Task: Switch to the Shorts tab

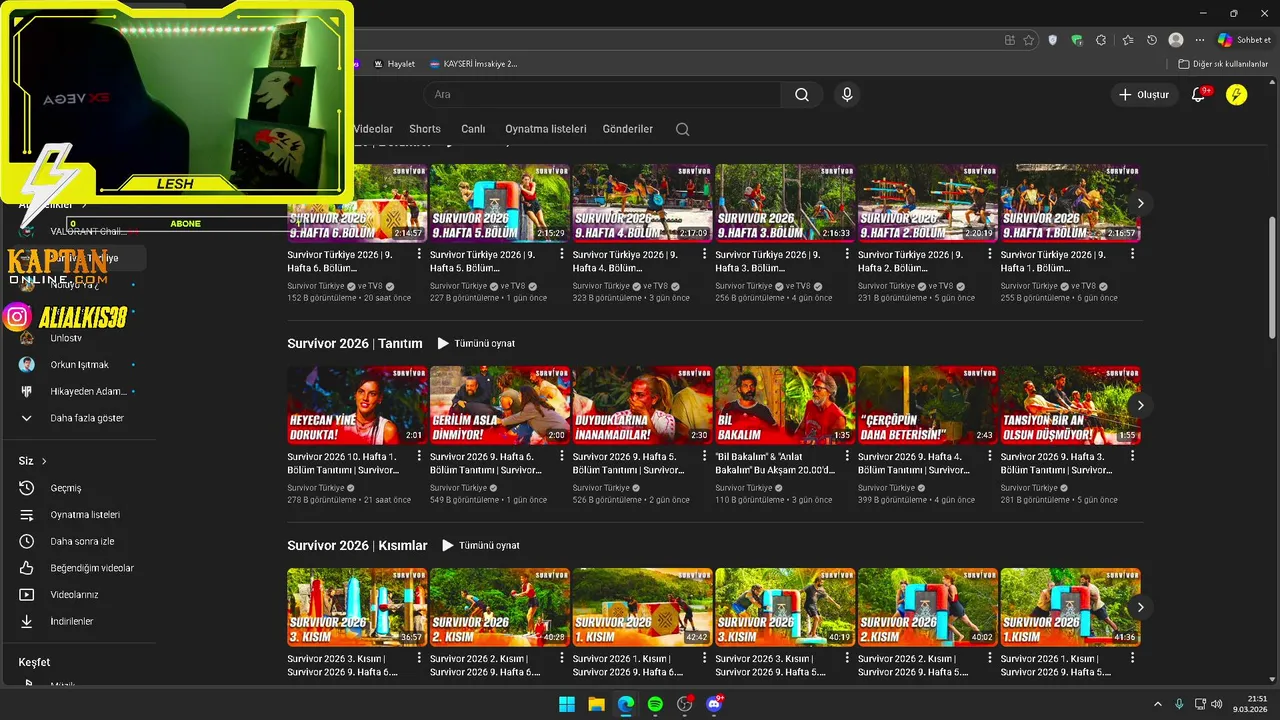Action: click(425, 129)
